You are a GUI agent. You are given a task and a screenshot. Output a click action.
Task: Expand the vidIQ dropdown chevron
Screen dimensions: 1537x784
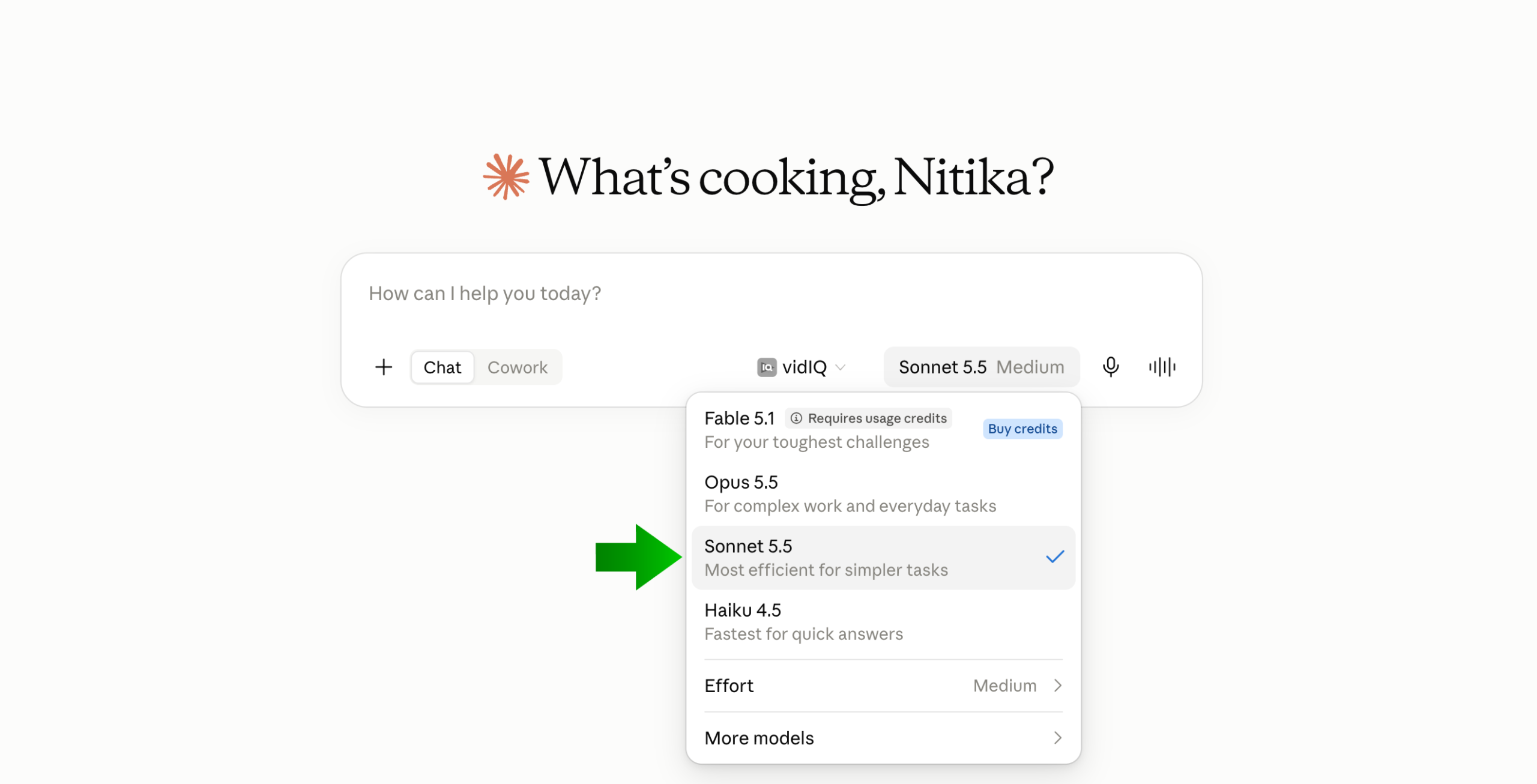(841, 367)
